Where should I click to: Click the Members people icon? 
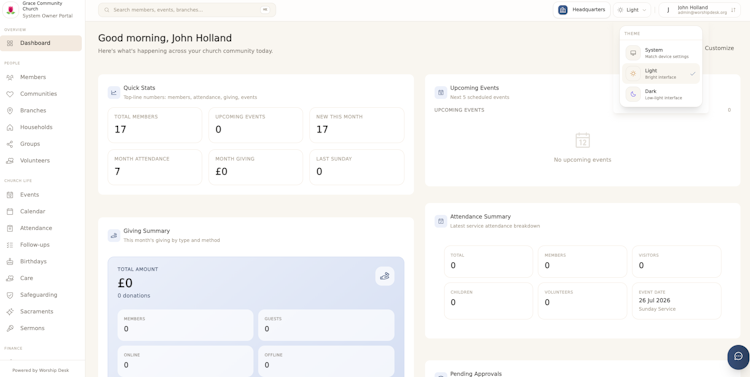coord(10,77)
